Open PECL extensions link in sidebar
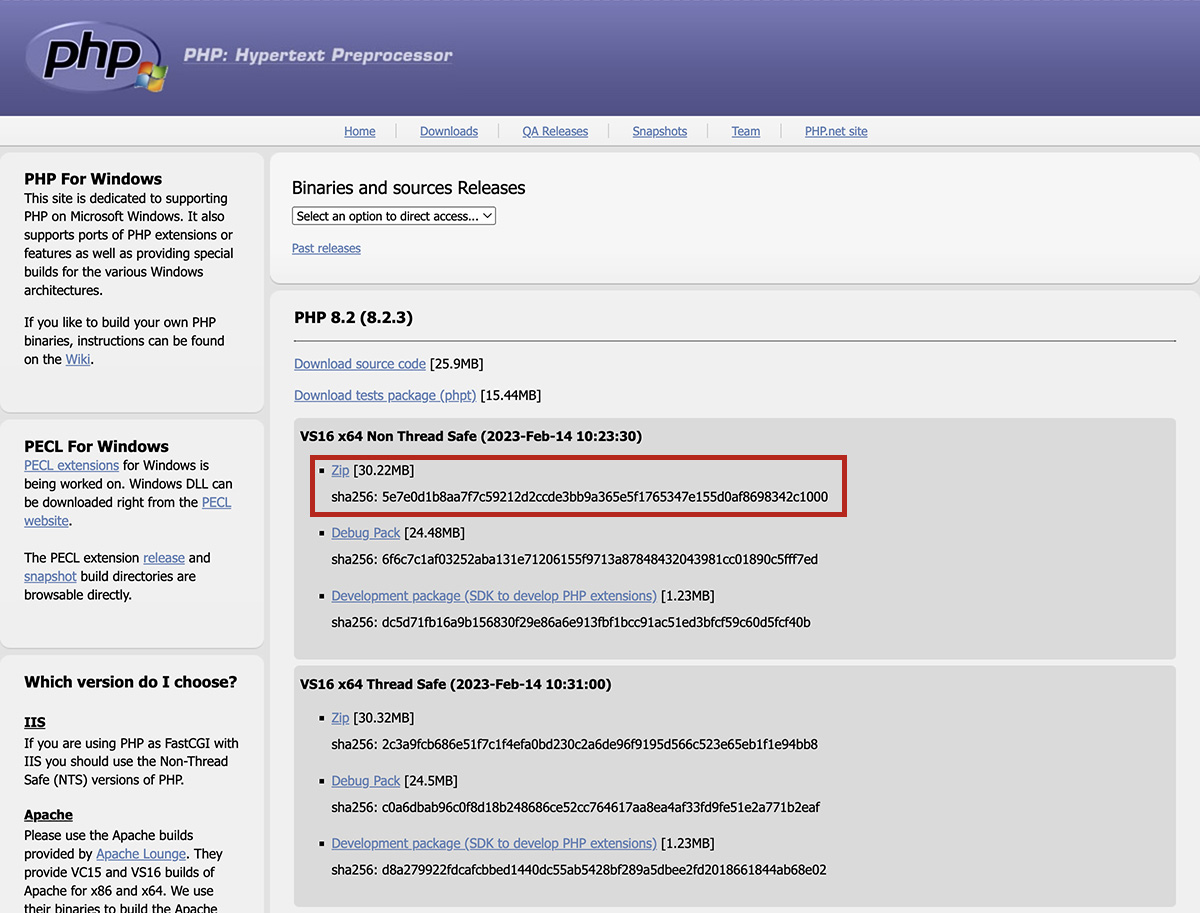Image resolution: width=1200 pixels, height=913 pixels. point(72,465)
